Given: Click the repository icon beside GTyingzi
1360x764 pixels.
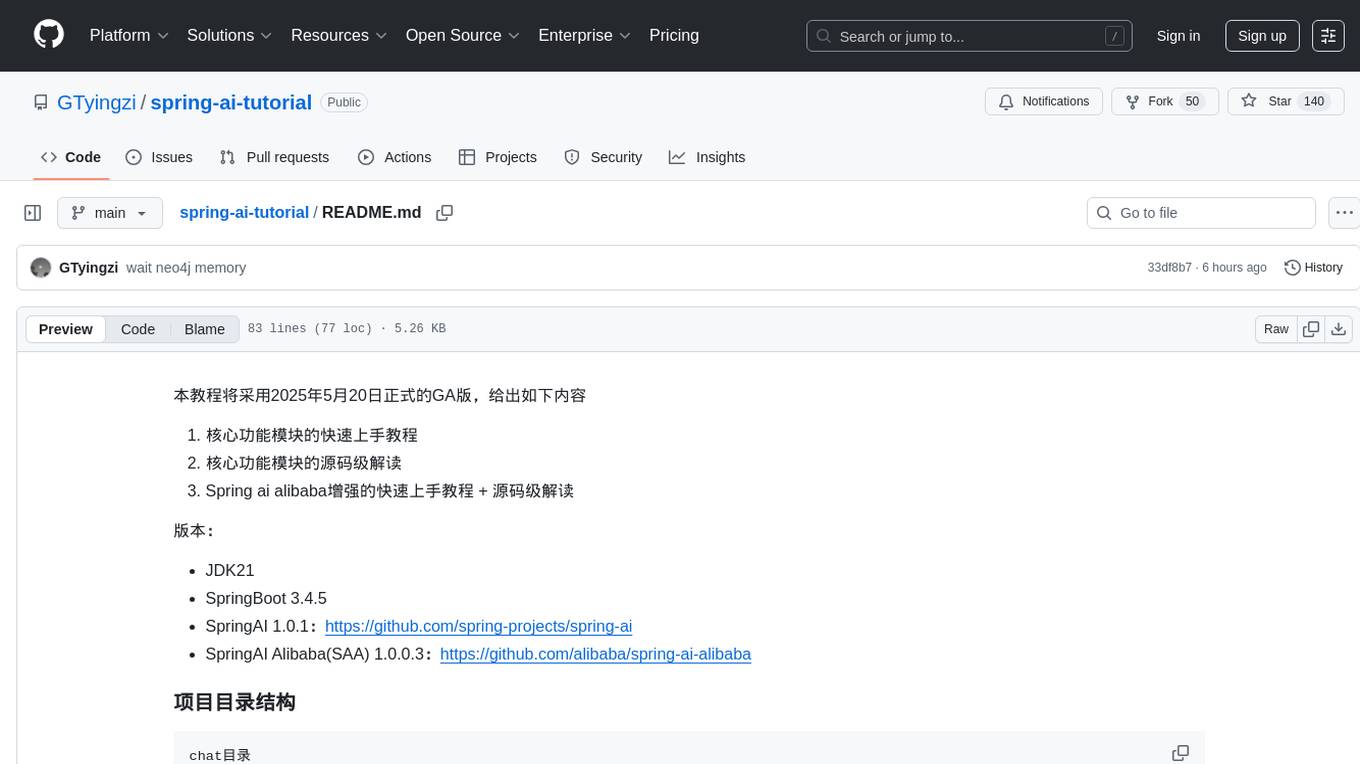Looking at the screenshot, I should point(41,102).
